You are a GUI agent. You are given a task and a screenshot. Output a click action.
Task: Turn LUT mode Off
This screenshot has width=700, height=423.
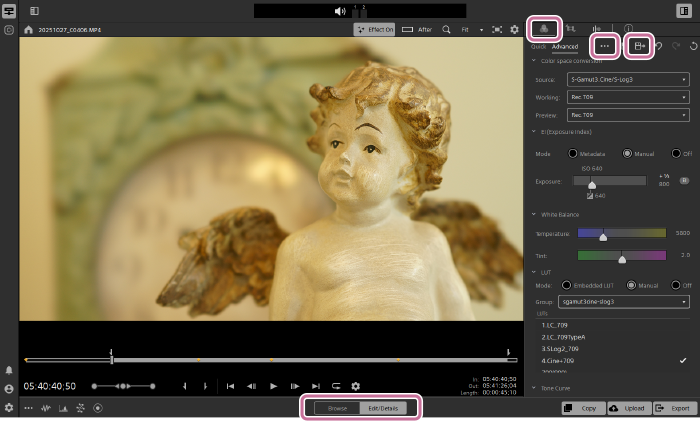[676, 285]
